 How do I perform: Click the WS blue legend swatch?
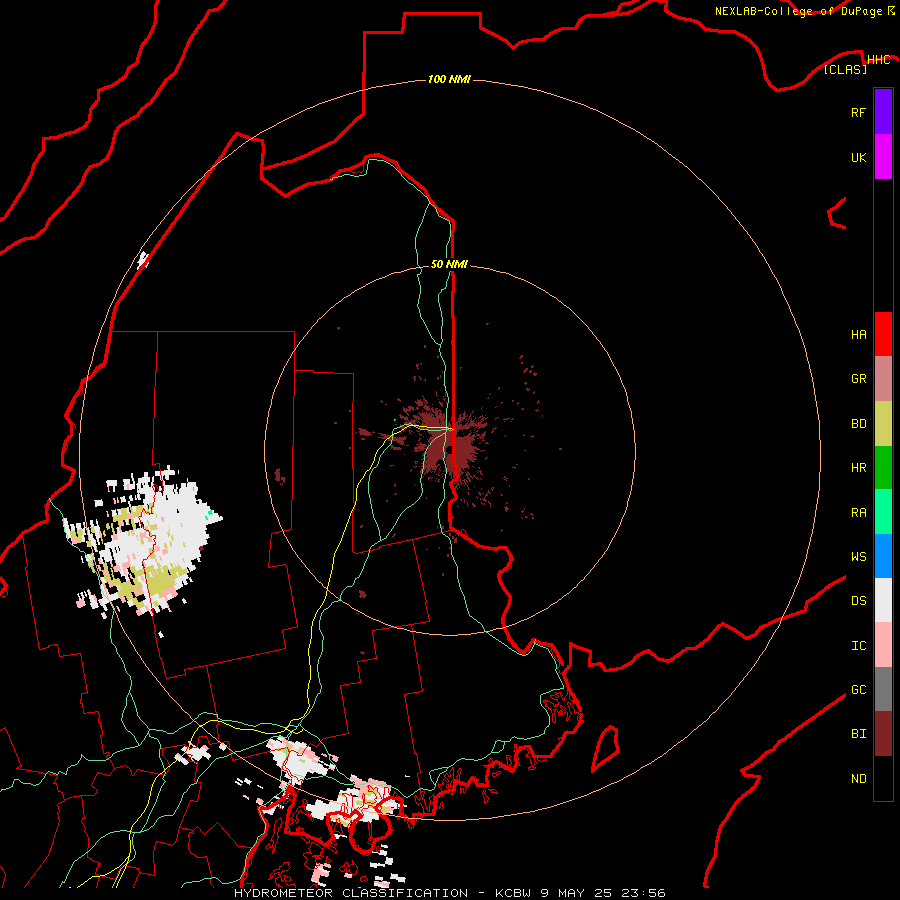(883, 556)
